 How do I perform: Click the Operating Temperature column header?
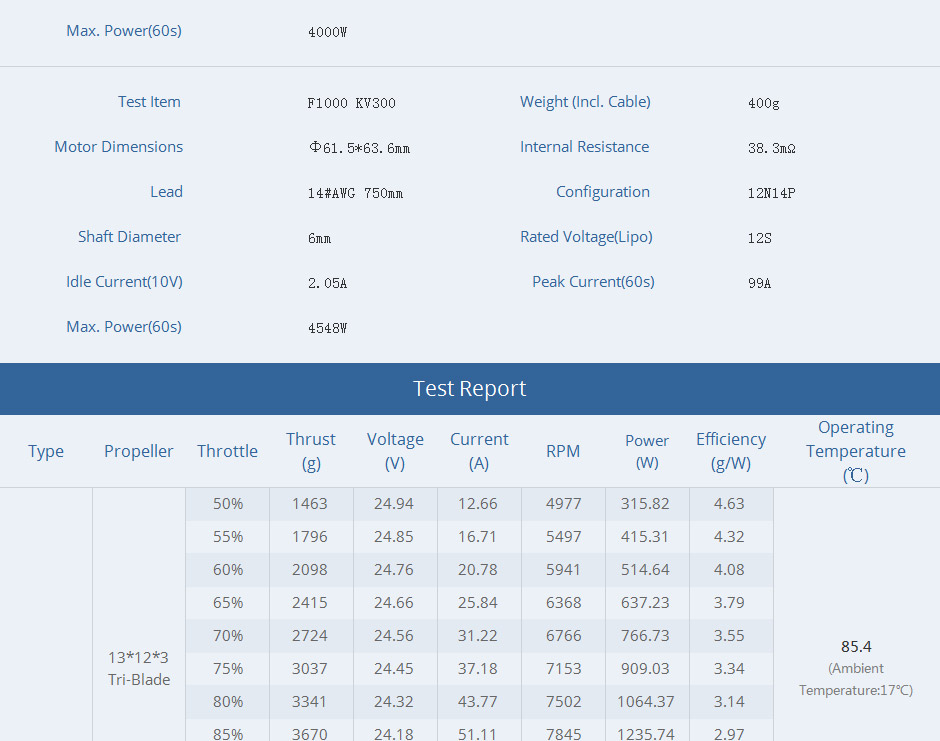[x=855, y=451]
